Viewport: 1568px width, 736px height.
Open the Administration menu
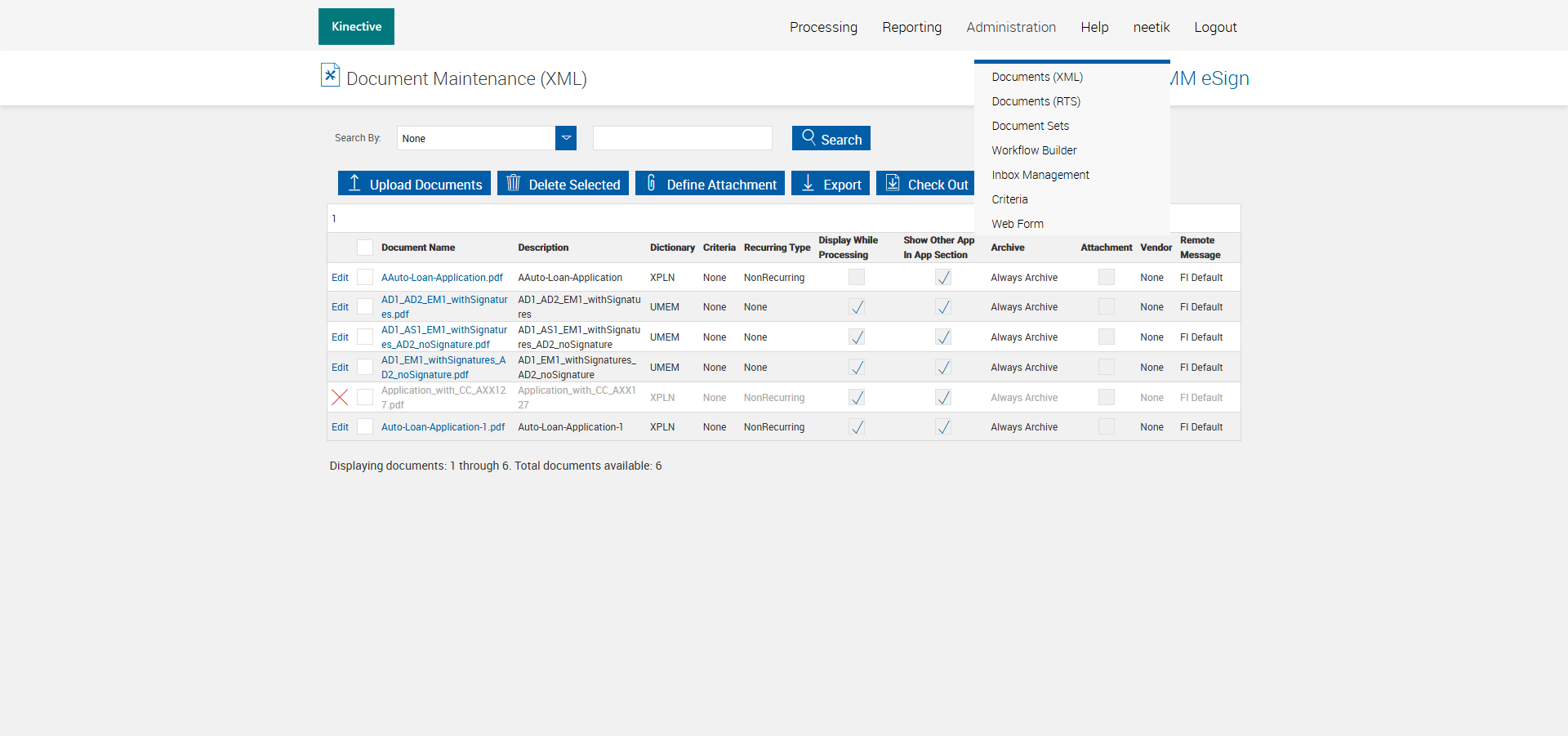pyautogui.click(x=1011, y=27)
